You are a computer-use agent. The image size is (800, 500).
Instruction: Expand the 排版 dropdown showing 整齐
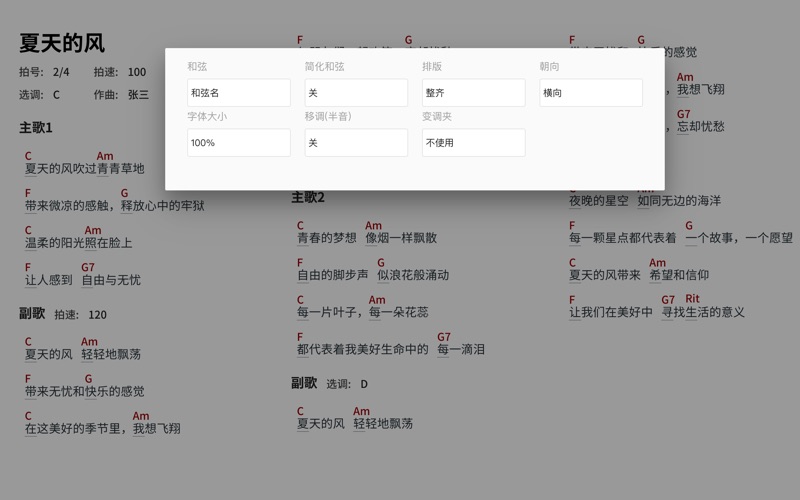(473, 93)
